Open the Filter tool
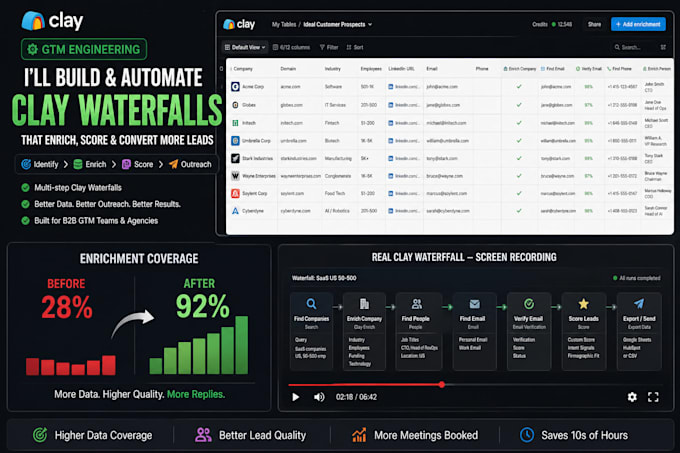This screenshot has width=680, height=453. click(329, 47)
